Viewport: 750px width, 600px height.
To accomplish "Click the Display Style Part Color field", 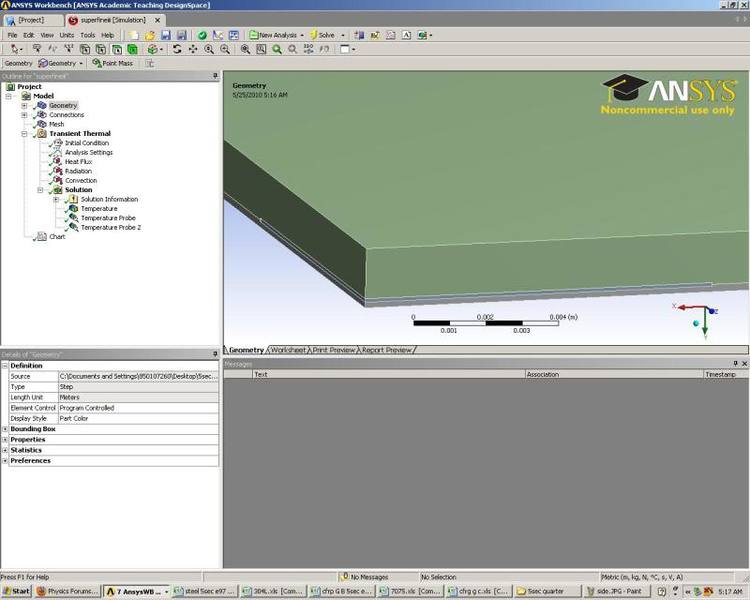I will tap(138, 419).
